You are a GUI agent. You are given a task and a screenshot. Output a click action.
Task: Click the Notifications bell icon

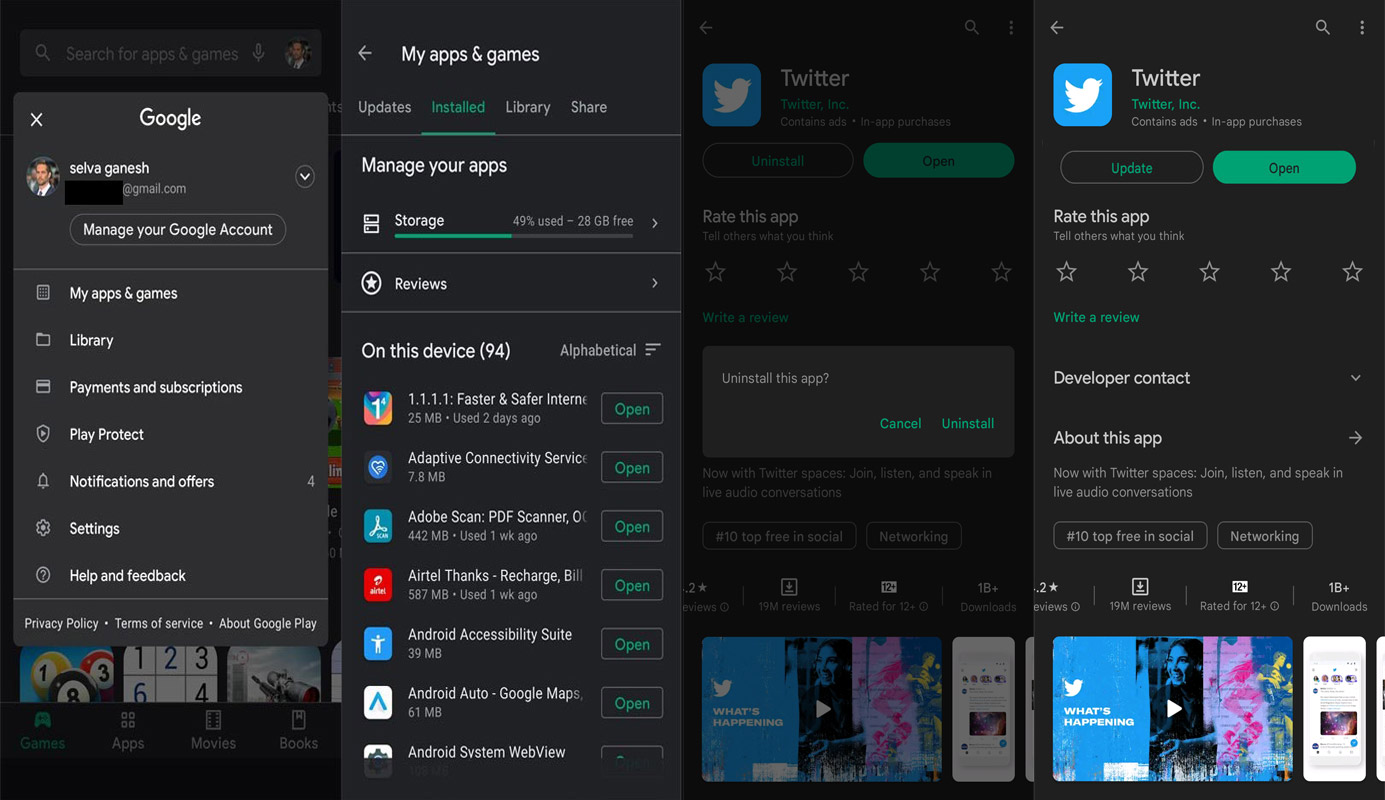(x=43, y=481)
